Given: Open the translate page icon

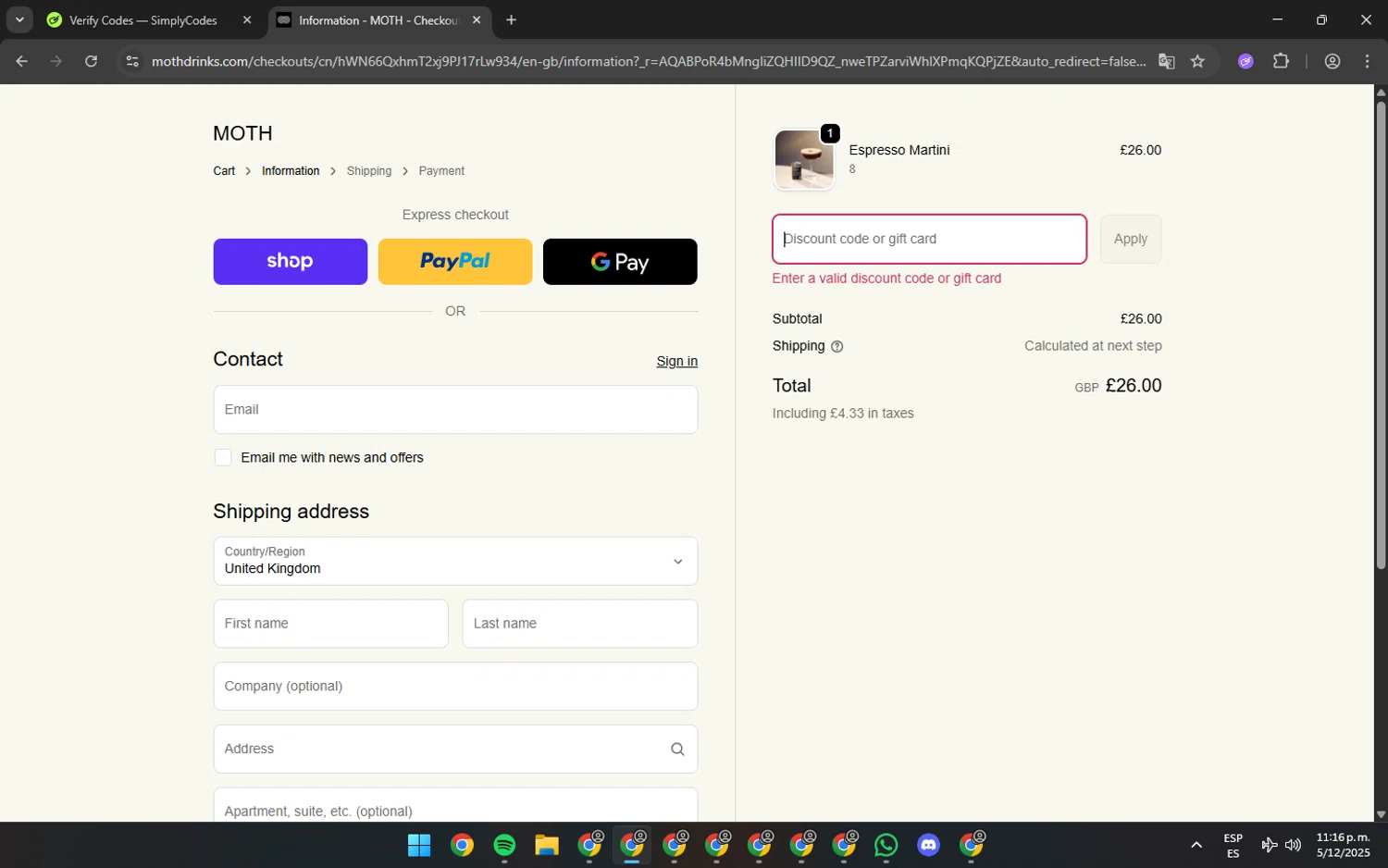Looking at the screenshot, I should tap(1167, 61).
